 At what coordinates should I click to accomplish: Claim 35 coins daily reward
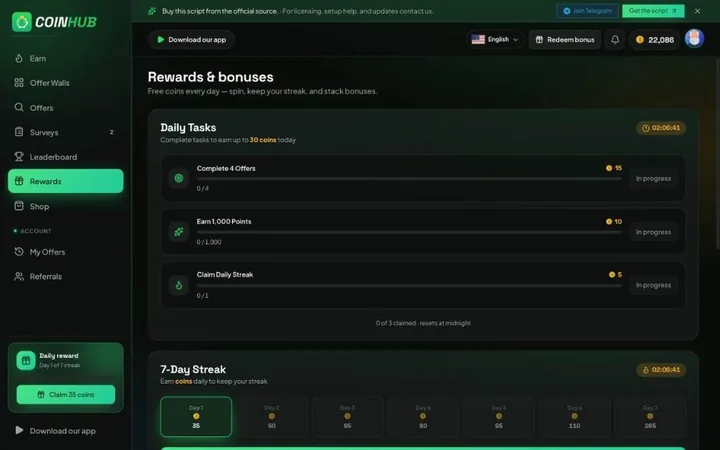coord(66,394)
